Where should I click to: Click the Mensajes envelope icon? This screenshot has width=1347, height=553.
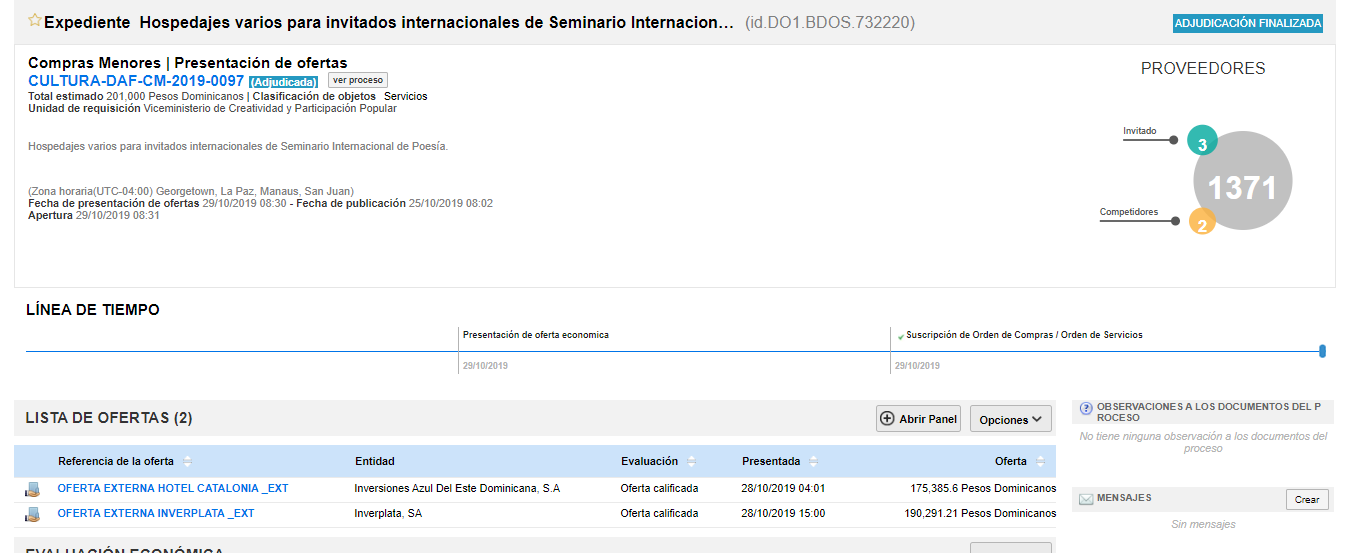pos(1086,499)
